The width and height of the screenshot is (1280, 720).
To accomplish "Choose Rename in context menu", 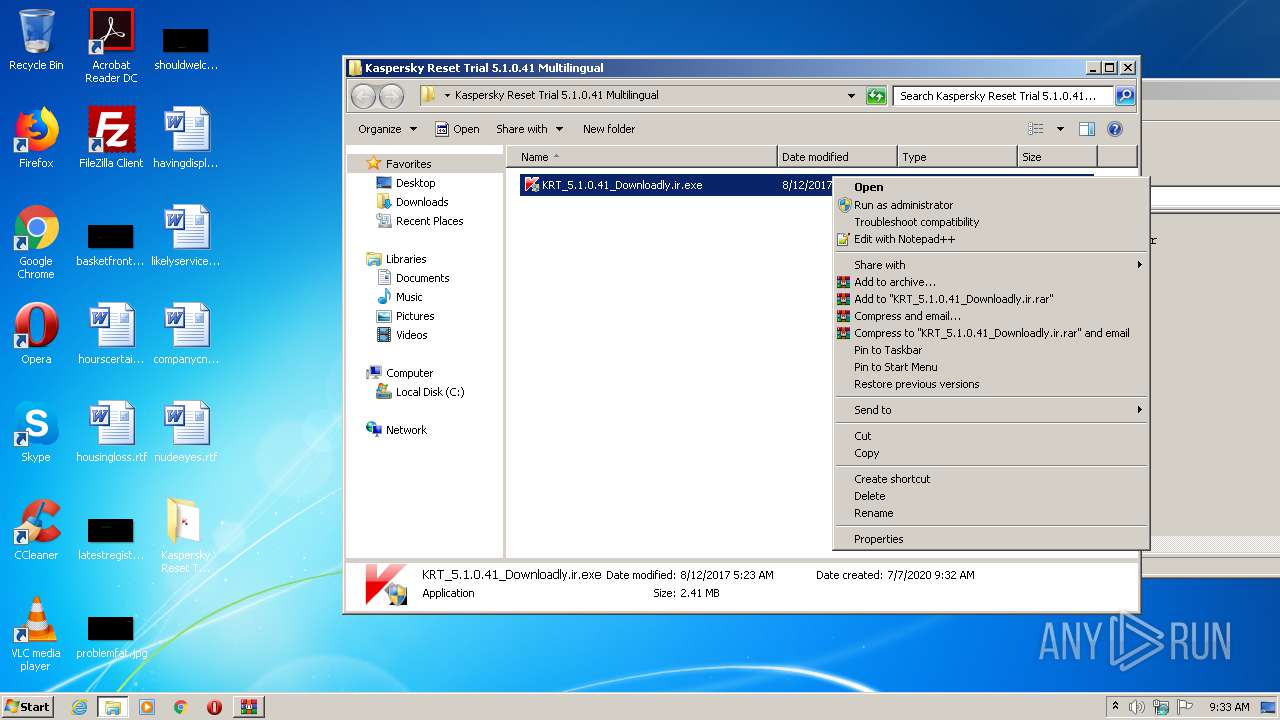I will [x=990, y=513].
